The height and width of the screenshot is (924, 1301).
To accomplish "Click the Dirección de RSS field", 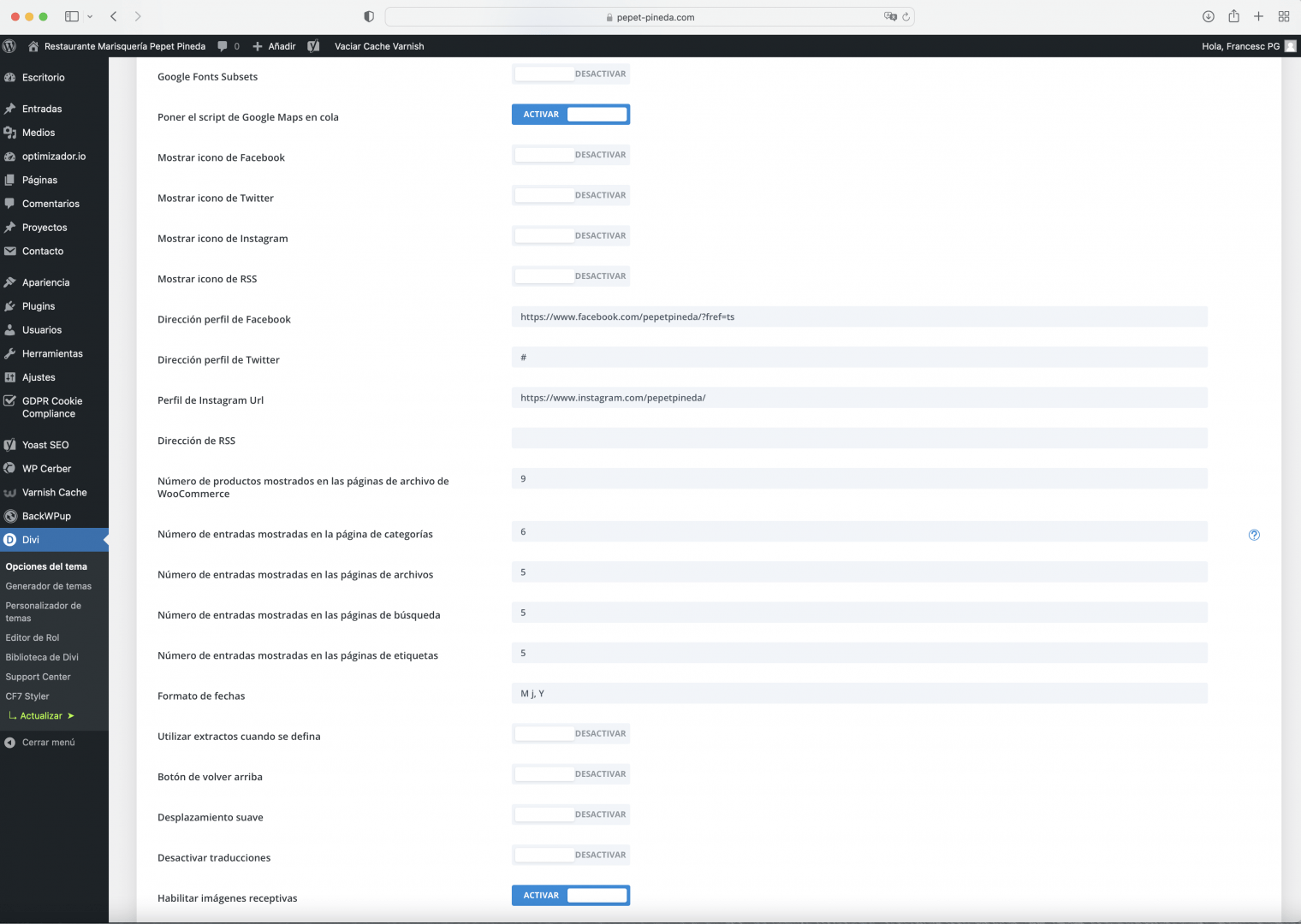I will (859, 438).
